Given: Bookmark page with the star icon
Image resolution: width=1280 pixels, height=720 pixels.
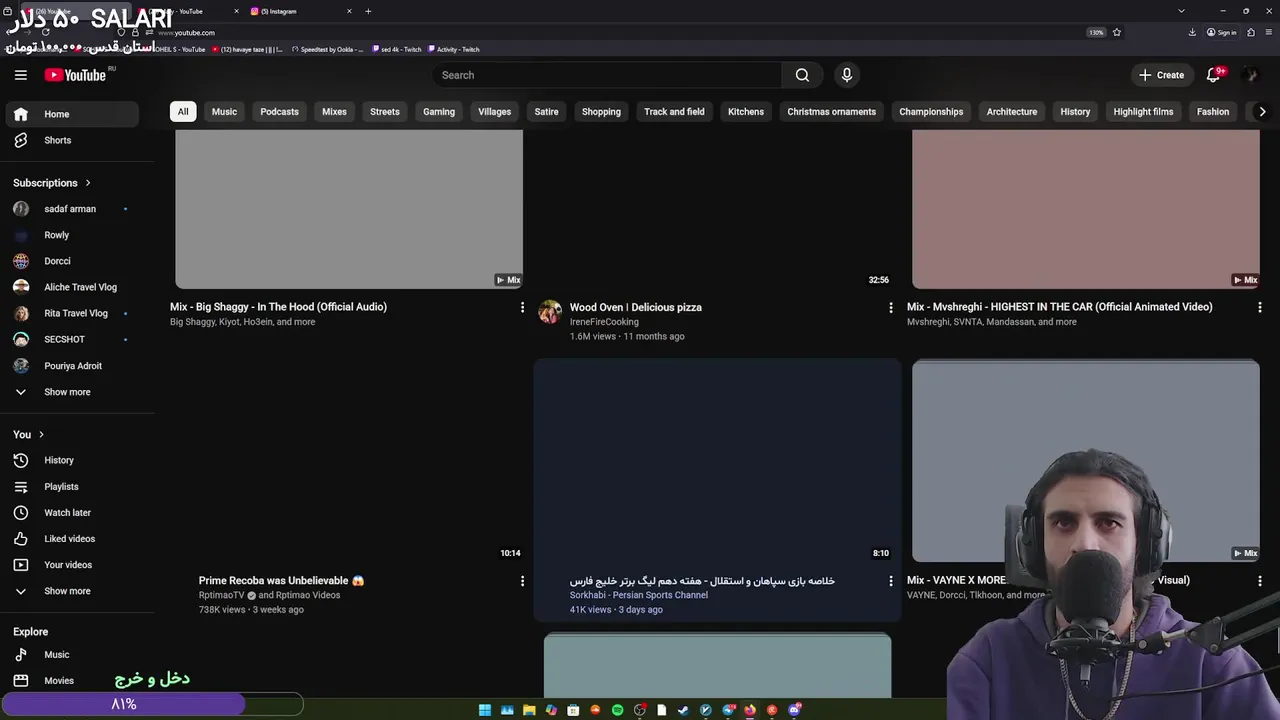Looking at the screenshot, I should pos(1117,32).
